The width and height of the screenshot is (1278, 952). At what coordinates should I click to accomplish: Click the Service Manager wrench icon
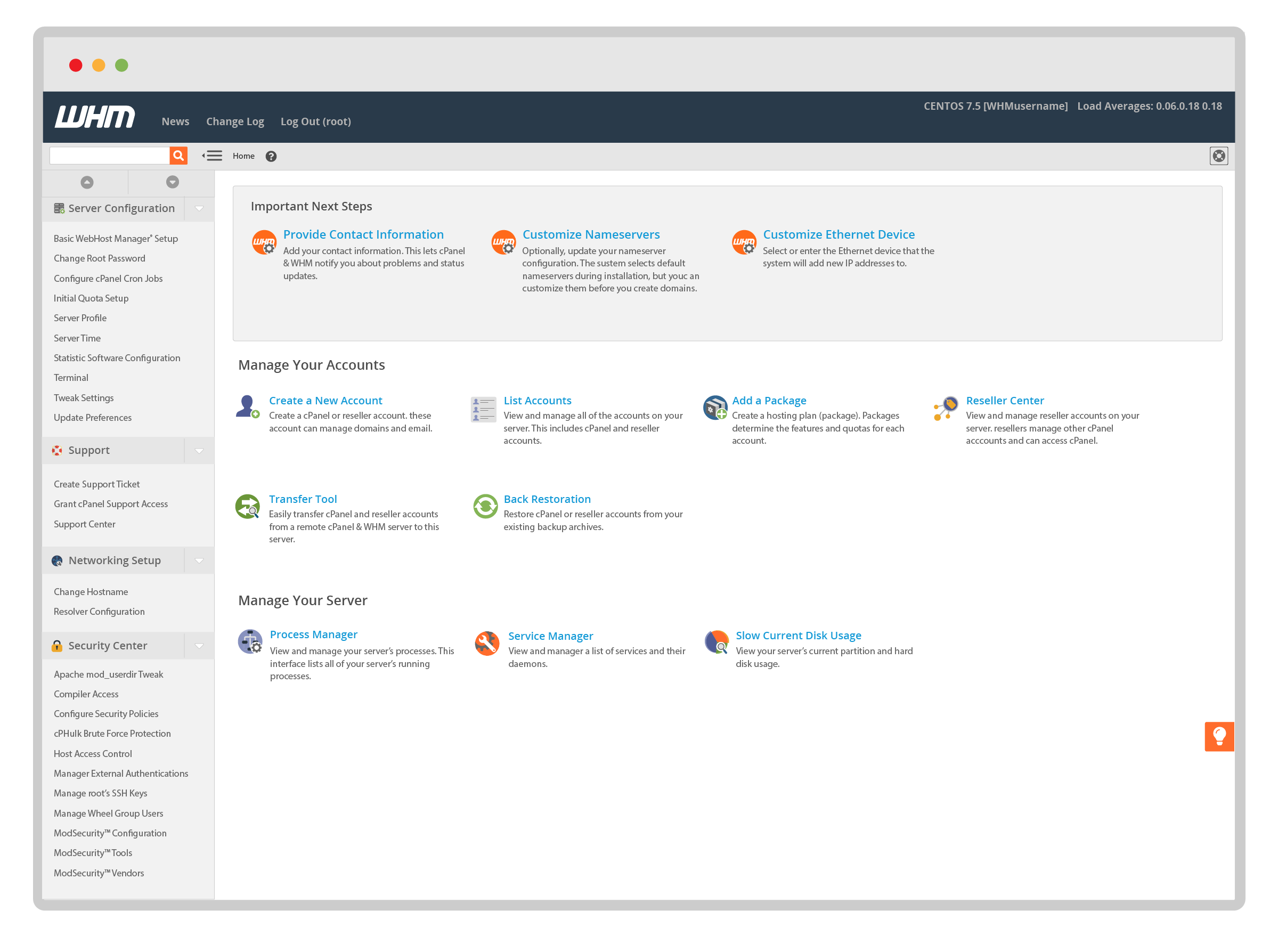click(487, 644)
